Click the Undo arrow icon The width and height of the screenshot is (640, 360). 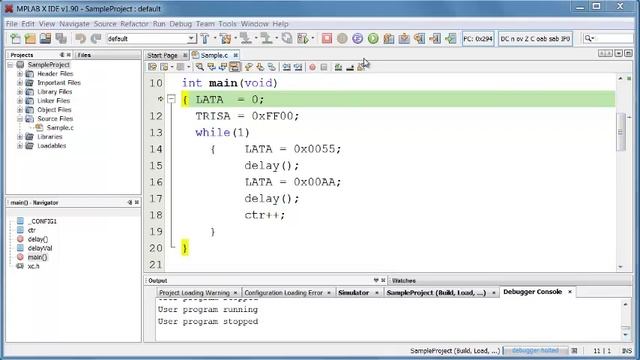[80, 39]
